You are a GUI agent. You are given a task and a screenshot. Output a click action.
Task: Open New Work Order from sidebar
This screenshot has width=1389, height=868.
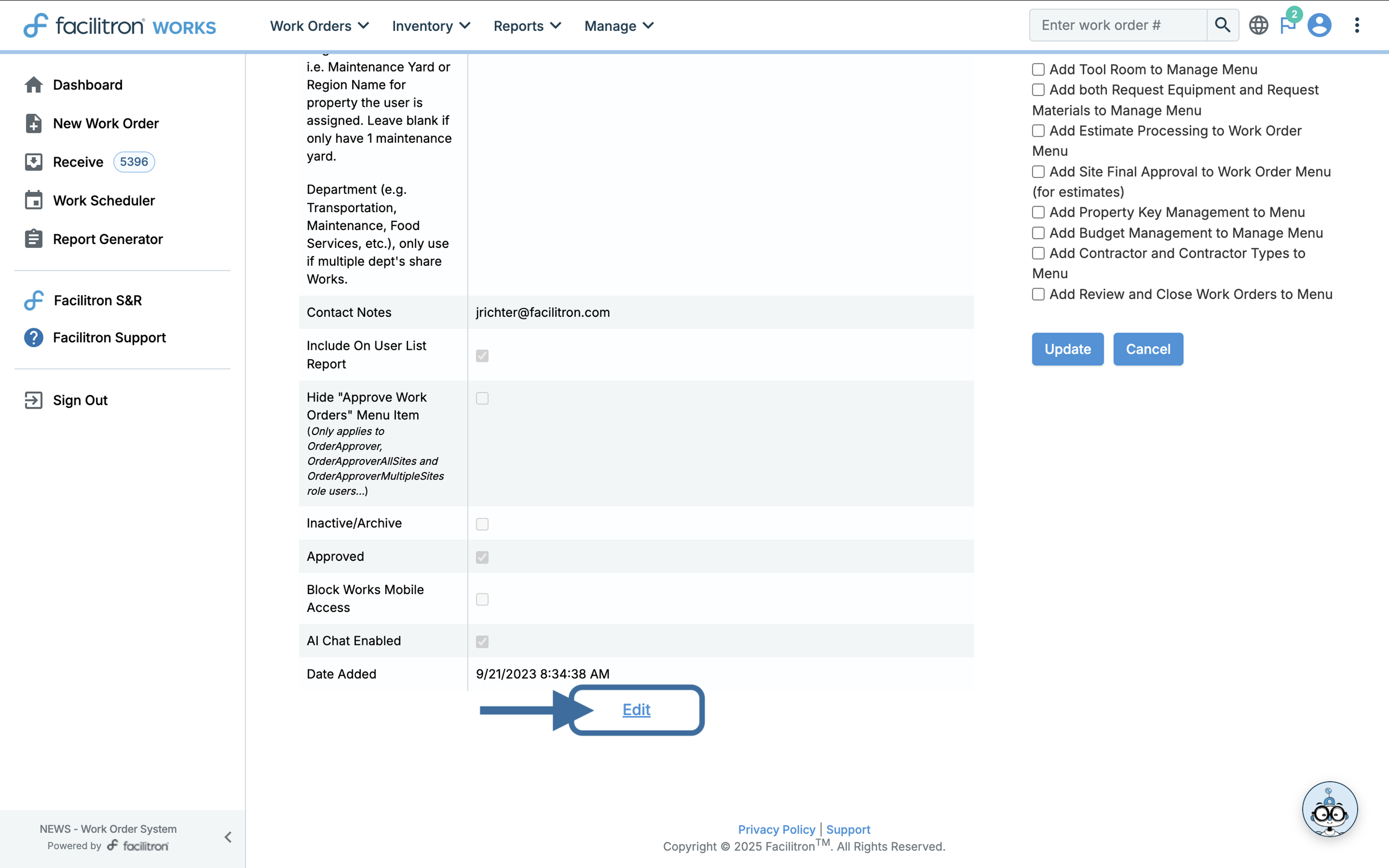coord(106,124)
